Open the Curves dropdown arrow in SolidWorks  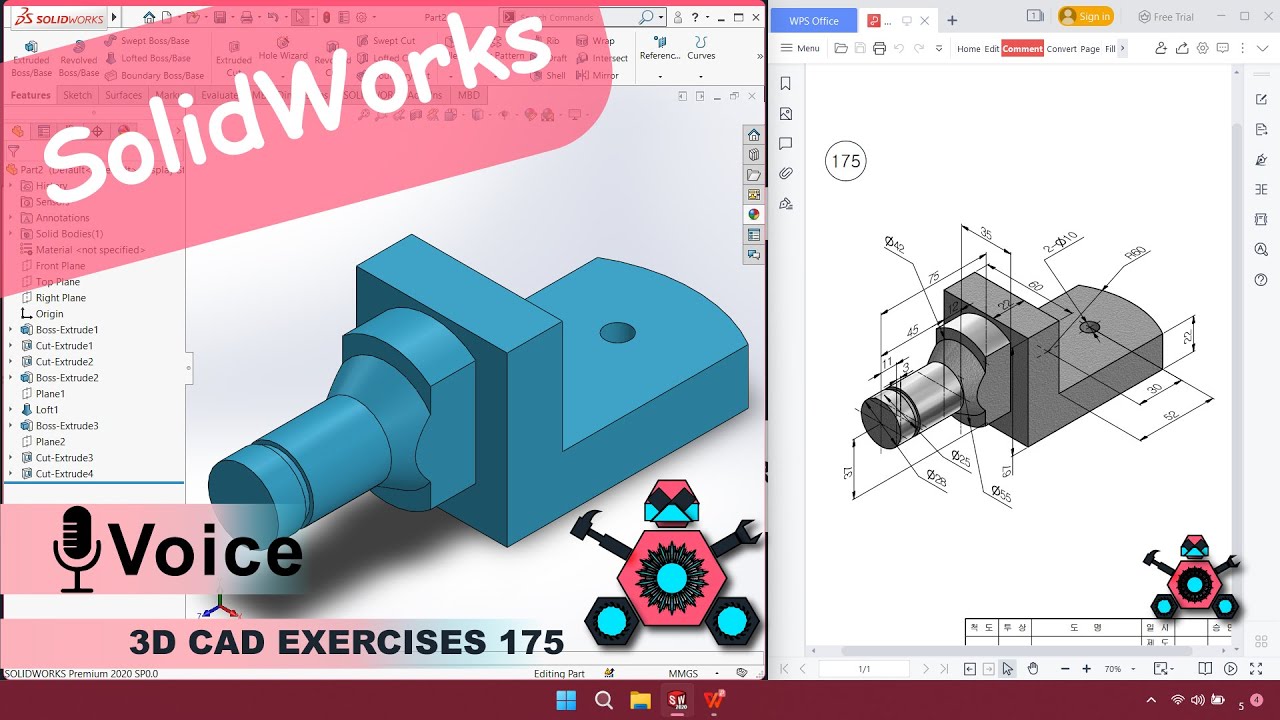[701, 76]
